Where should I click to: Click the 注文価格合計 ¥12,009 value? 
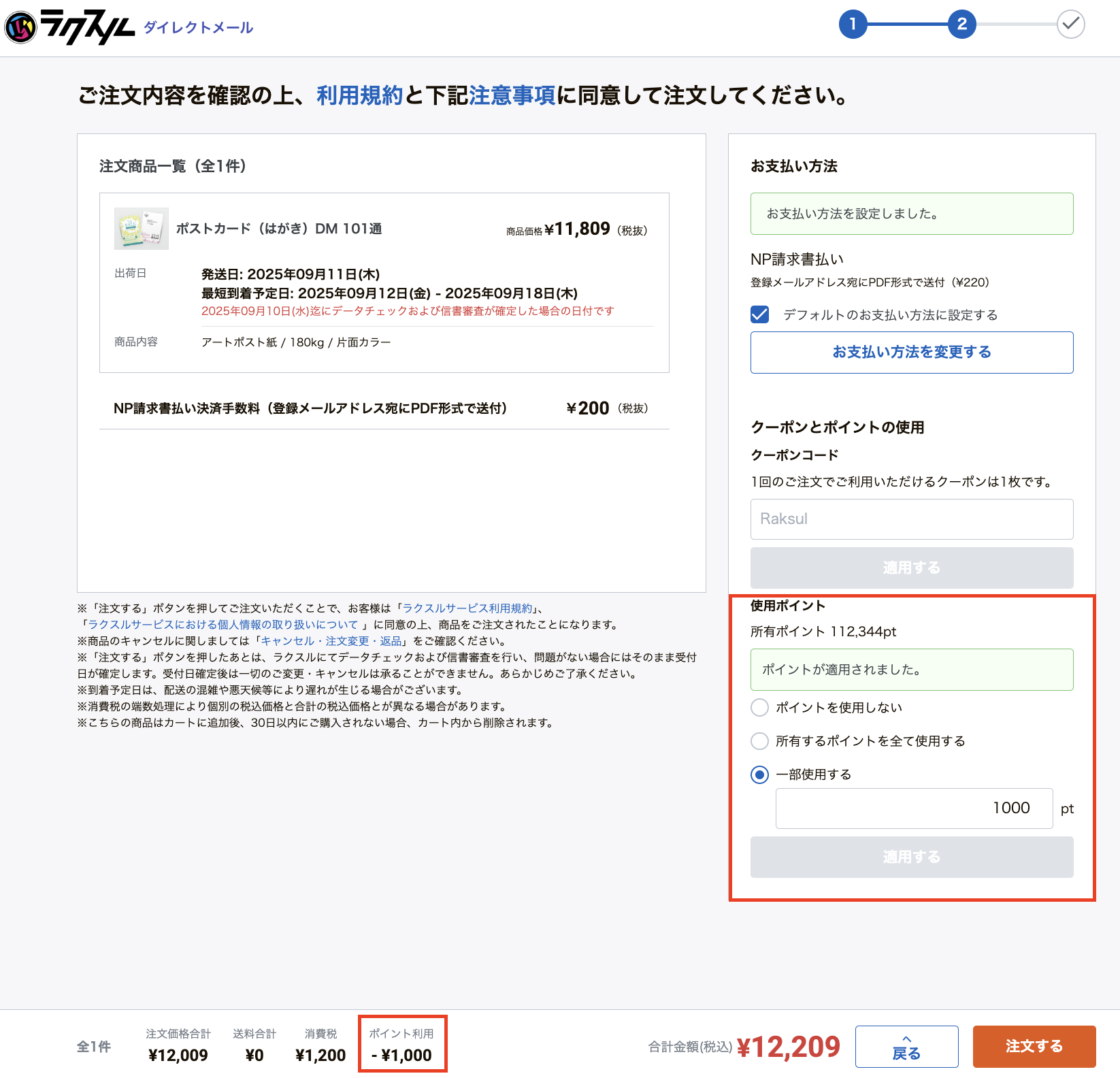(178, 1056)
